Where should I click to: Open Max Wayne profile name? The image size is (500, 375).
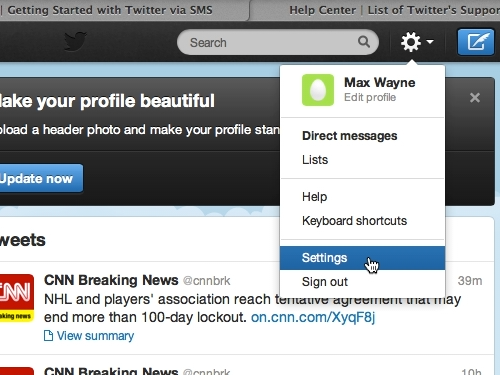point(379,82)
